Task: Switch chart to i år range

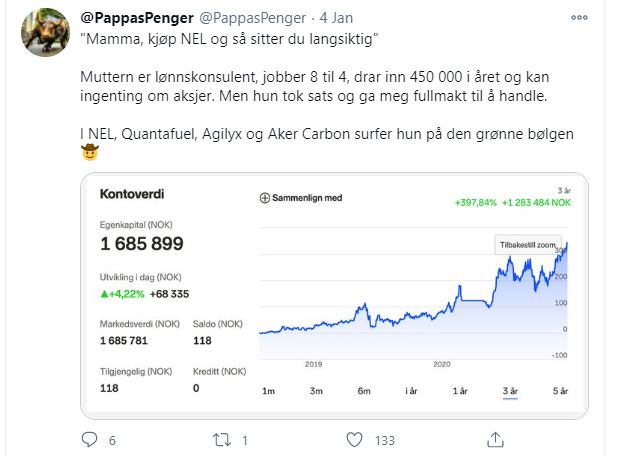Action: 411,390
